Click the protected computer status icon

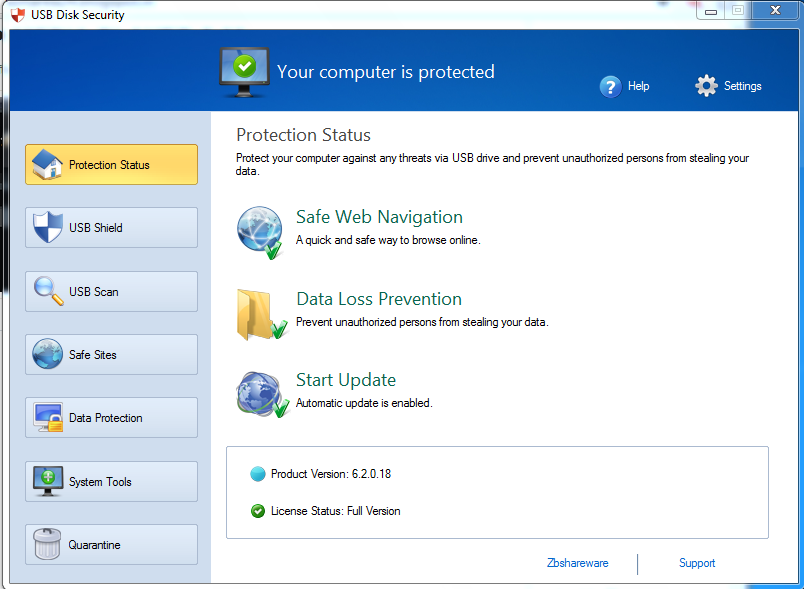click(244, 70)
